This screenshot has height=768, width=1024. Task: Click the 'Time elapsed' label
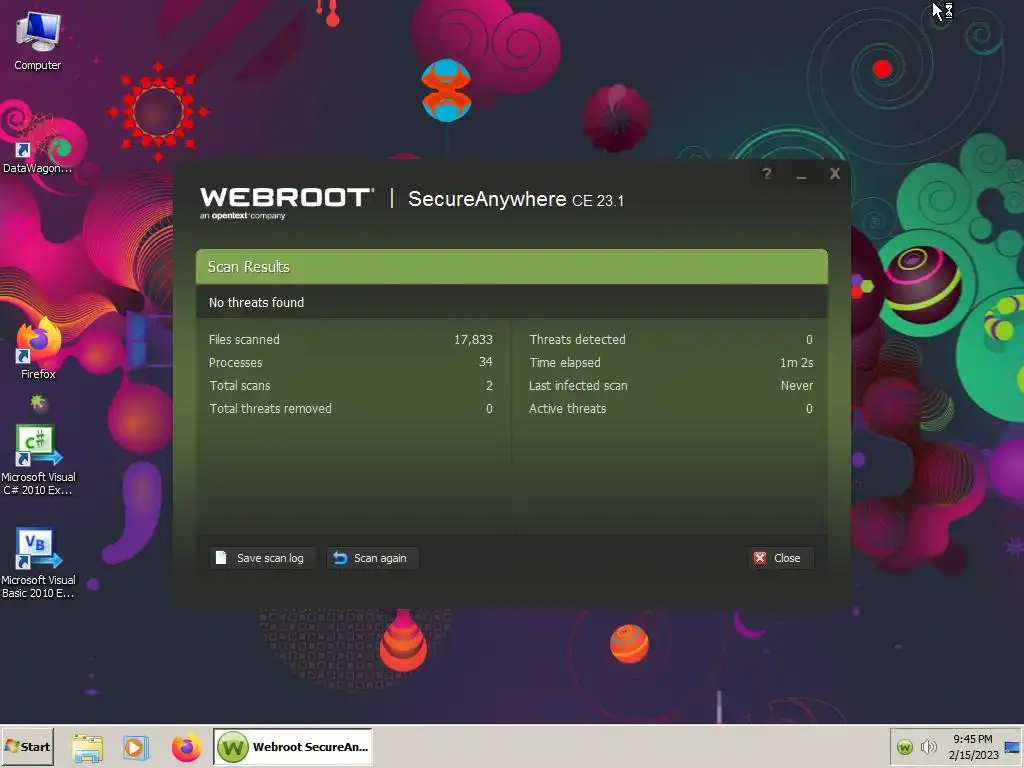pyautogui.click(x=565, y=362)
